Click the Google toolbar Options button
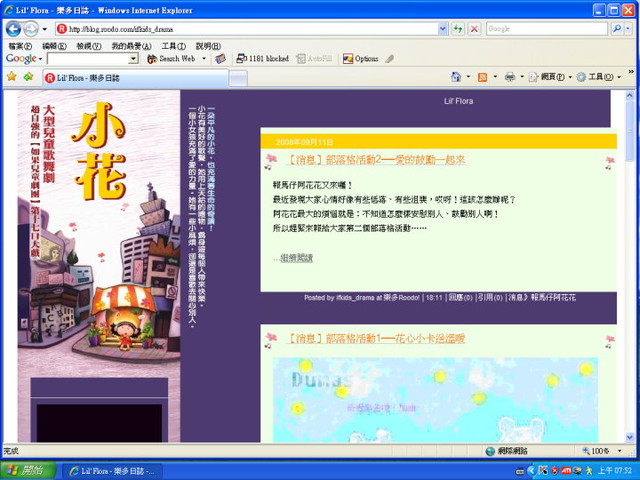Viewport: 640px width, 480px height. click(361, 59)
